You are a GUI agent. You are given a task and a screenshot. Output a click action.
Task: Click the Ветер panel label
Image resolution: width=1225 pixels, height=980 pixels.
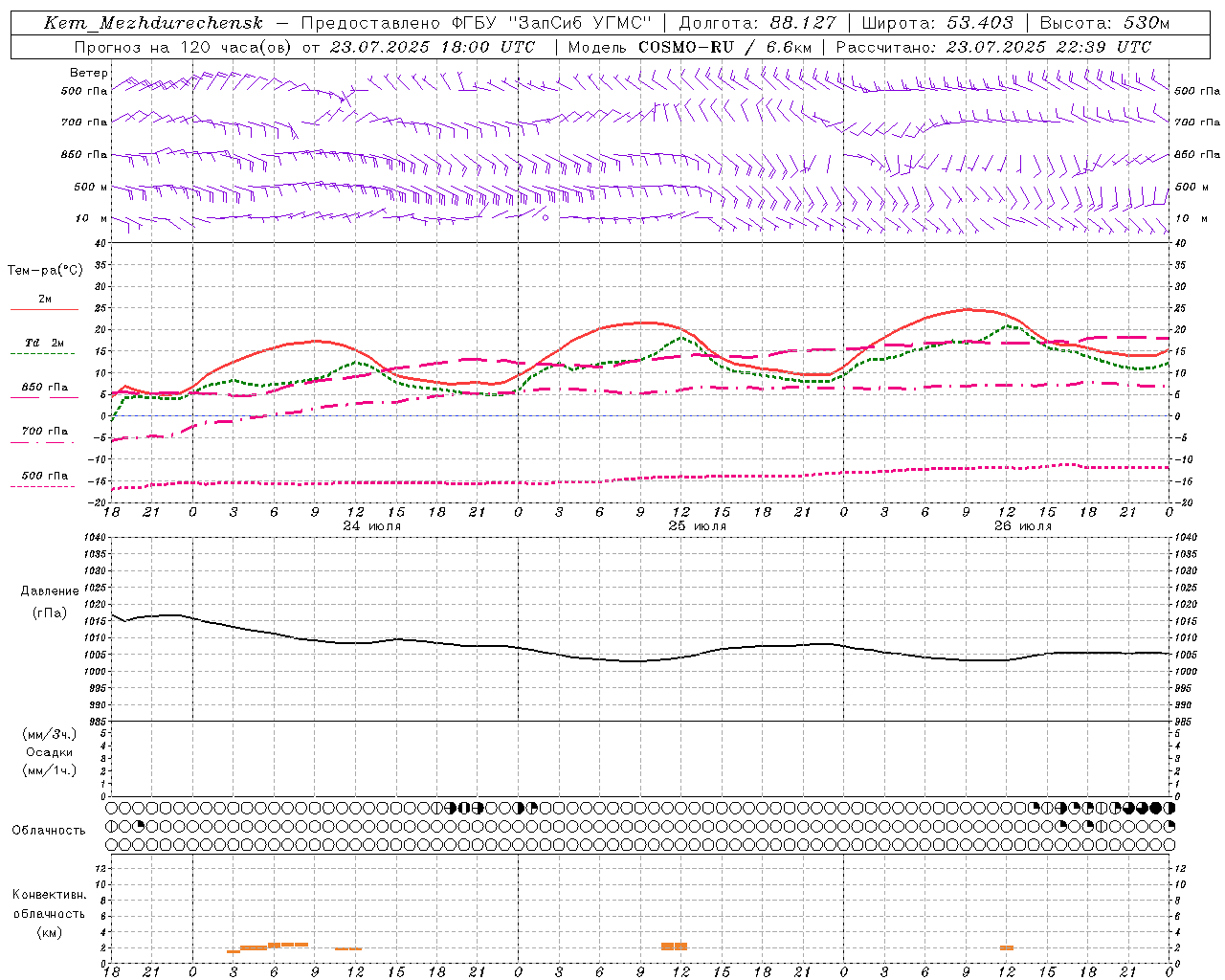tap(89, 73)
